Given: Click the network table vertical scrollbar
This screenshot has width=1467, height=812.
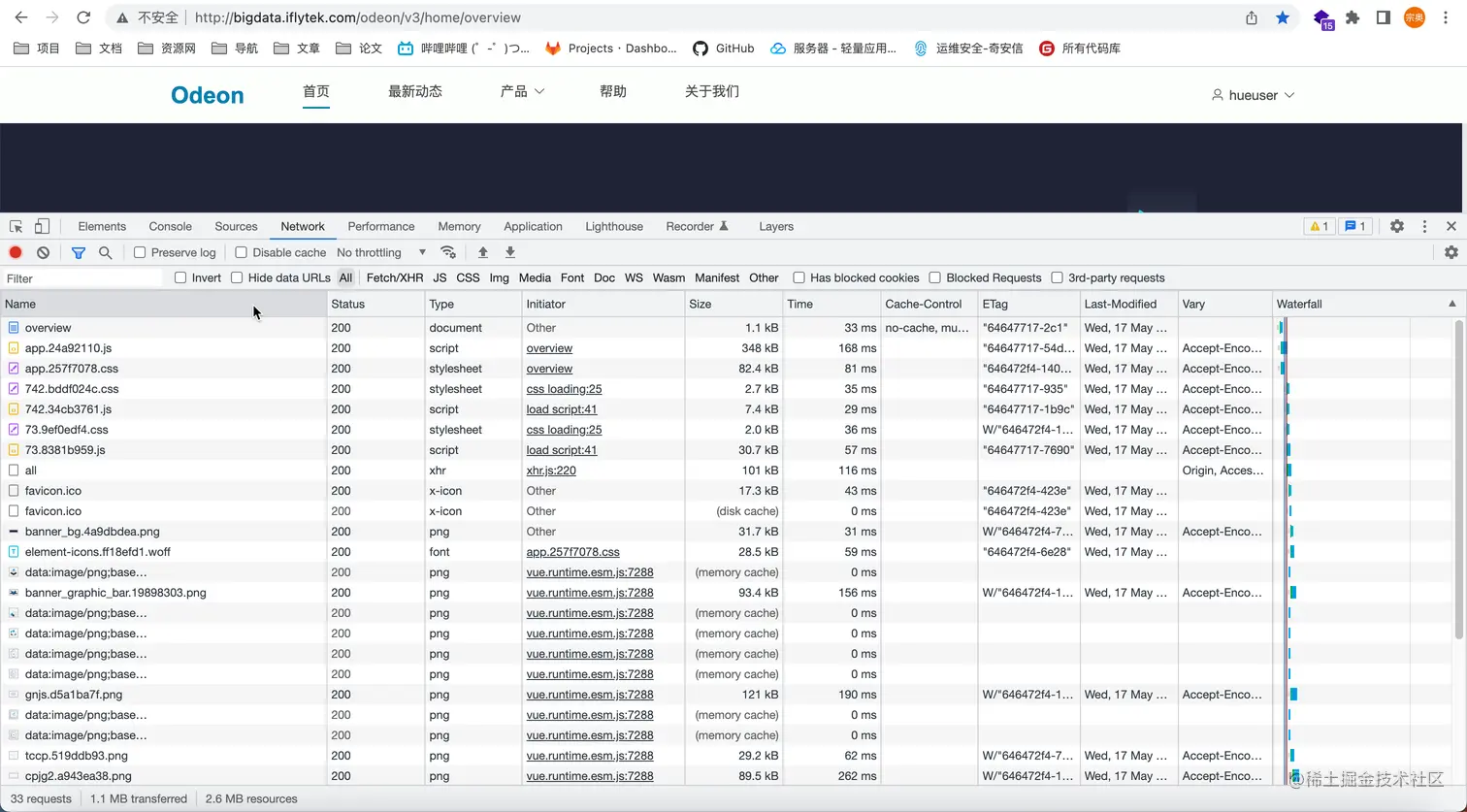Looking at the screenshot, I should 1458,480.
